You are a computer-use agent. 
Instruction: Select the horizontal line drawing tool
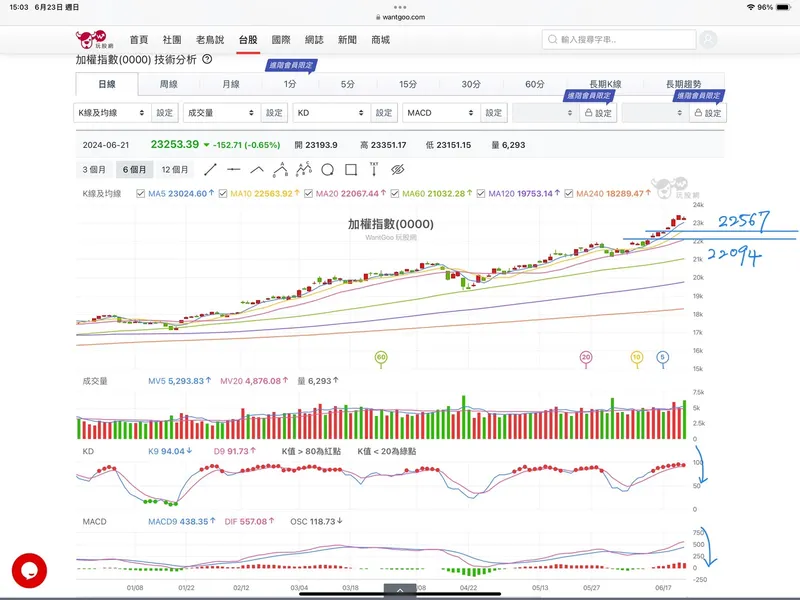coord(233,169)
